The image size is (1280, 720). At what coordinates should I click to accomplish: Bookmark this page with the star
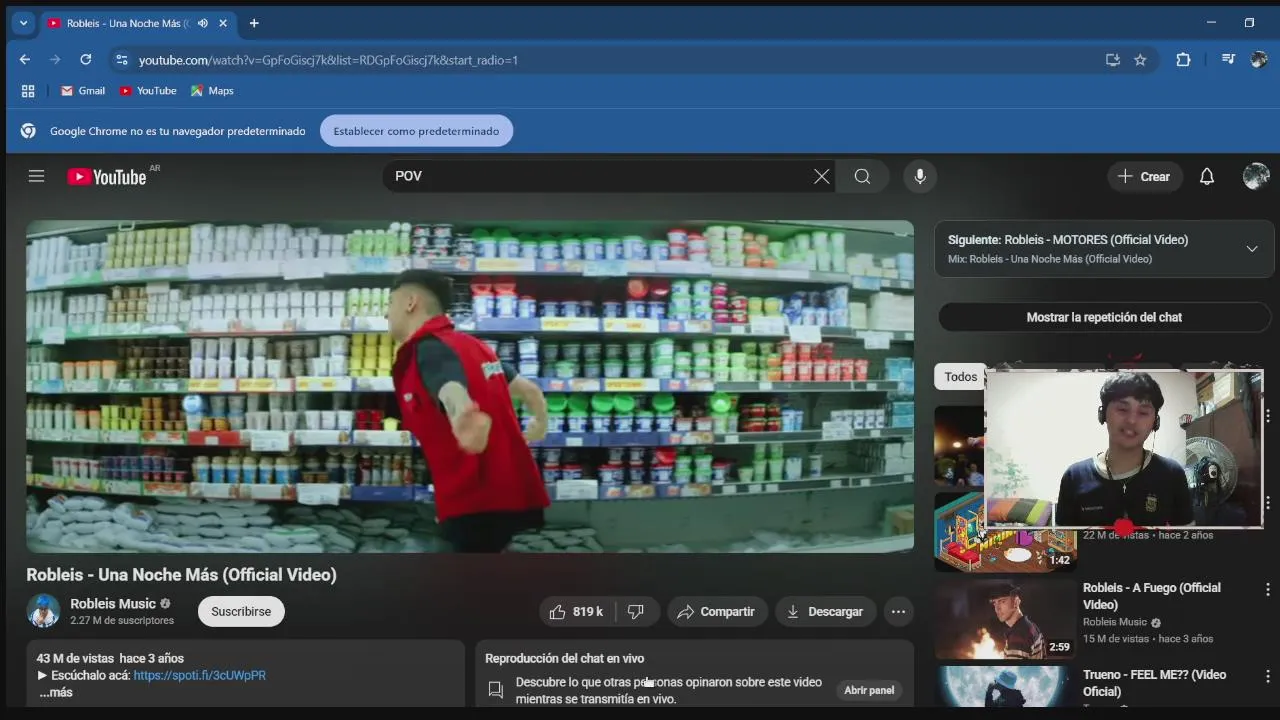(1140, 60)
